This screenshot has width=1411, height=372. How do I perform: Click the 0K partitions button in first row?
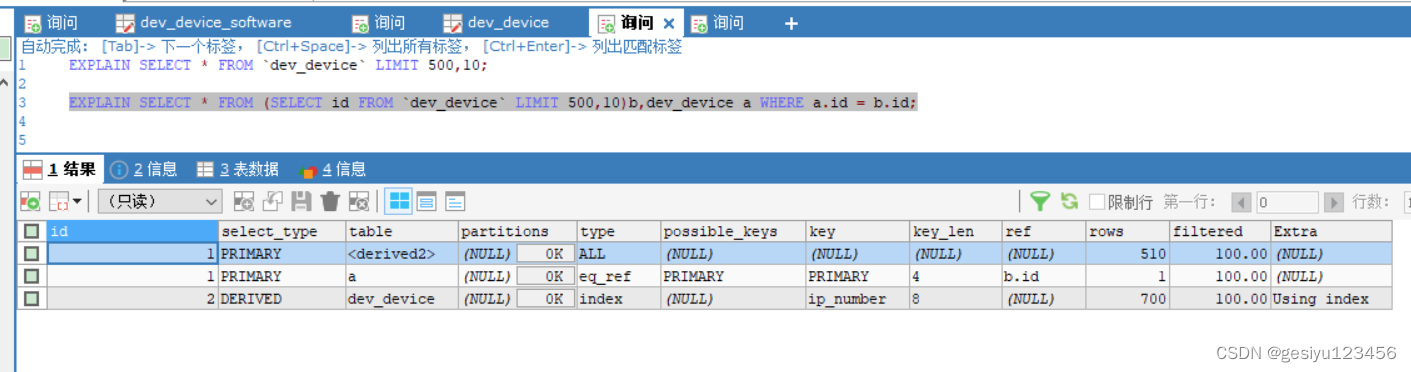pos(545,254)
